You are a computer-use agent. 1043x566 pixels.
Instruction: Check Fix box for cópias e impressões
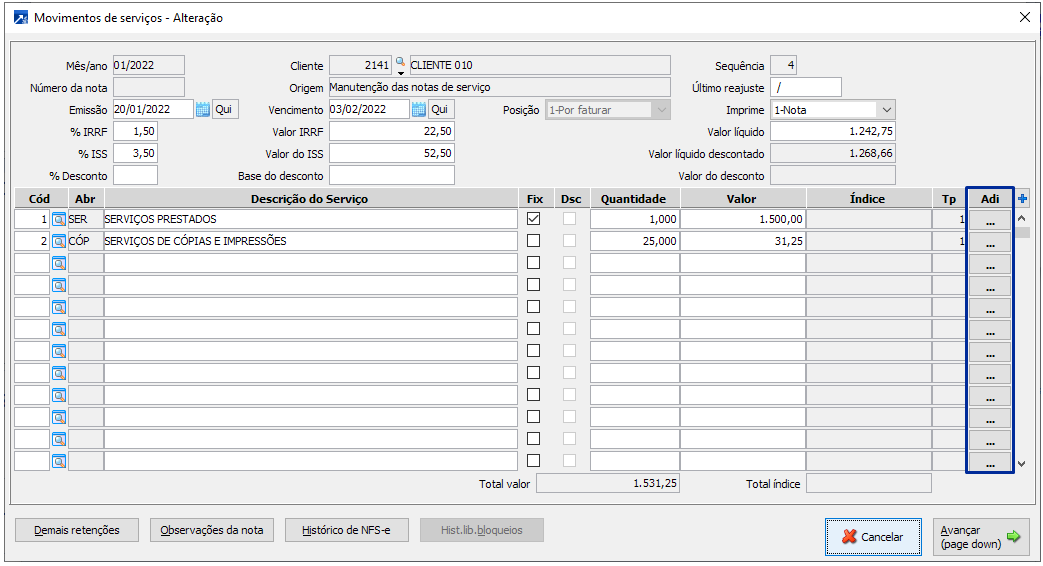pos(534,241)
